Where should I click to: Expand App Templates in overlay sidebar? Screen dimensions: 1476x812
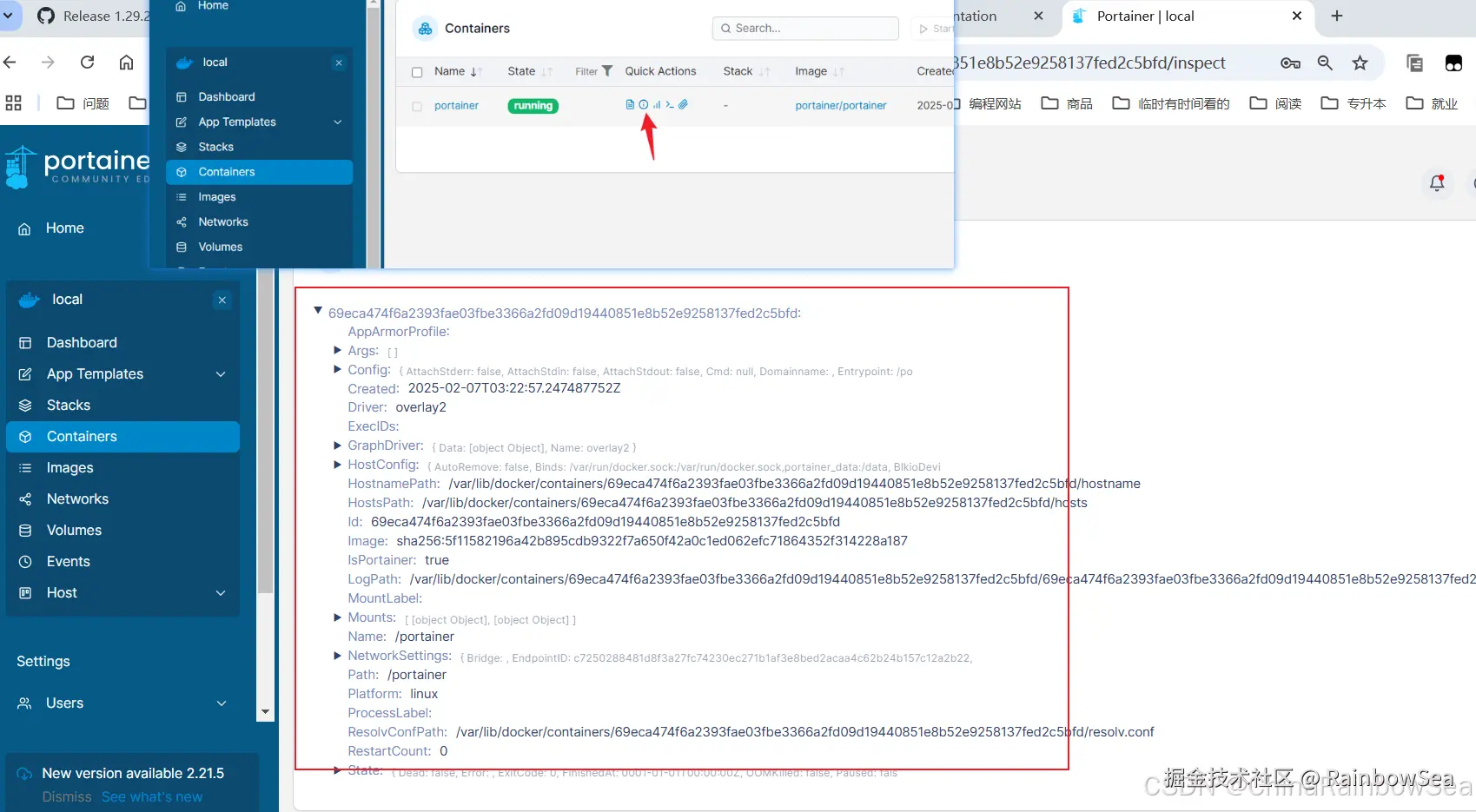point(338,122)
